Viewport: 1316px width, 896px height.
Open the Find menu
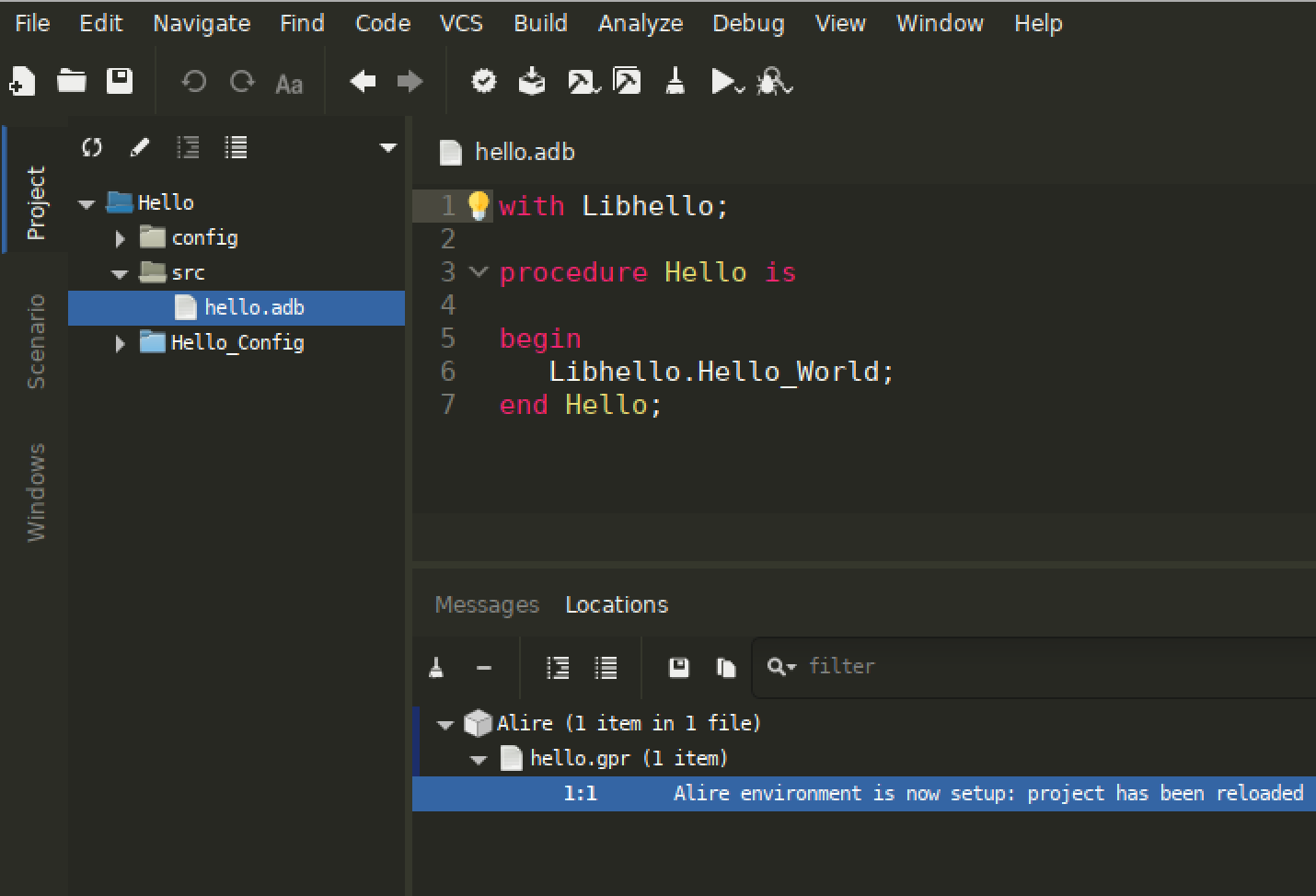302,23
